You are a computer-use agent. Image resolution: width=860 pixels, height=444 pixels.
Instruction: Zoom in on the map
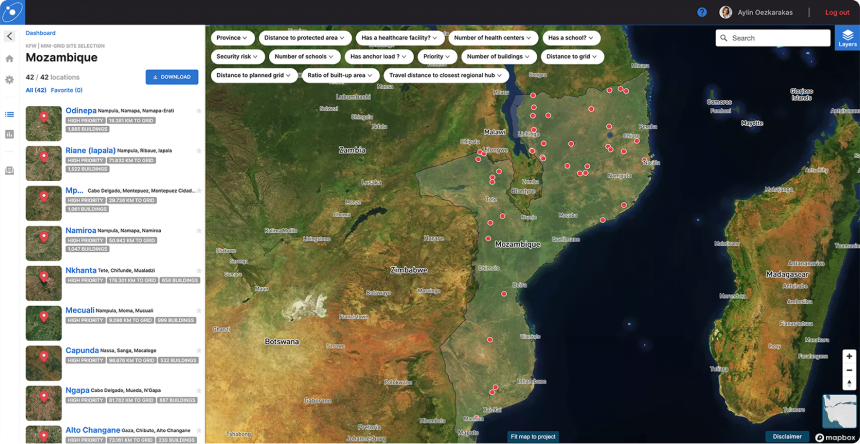click(x=849, y=356)
